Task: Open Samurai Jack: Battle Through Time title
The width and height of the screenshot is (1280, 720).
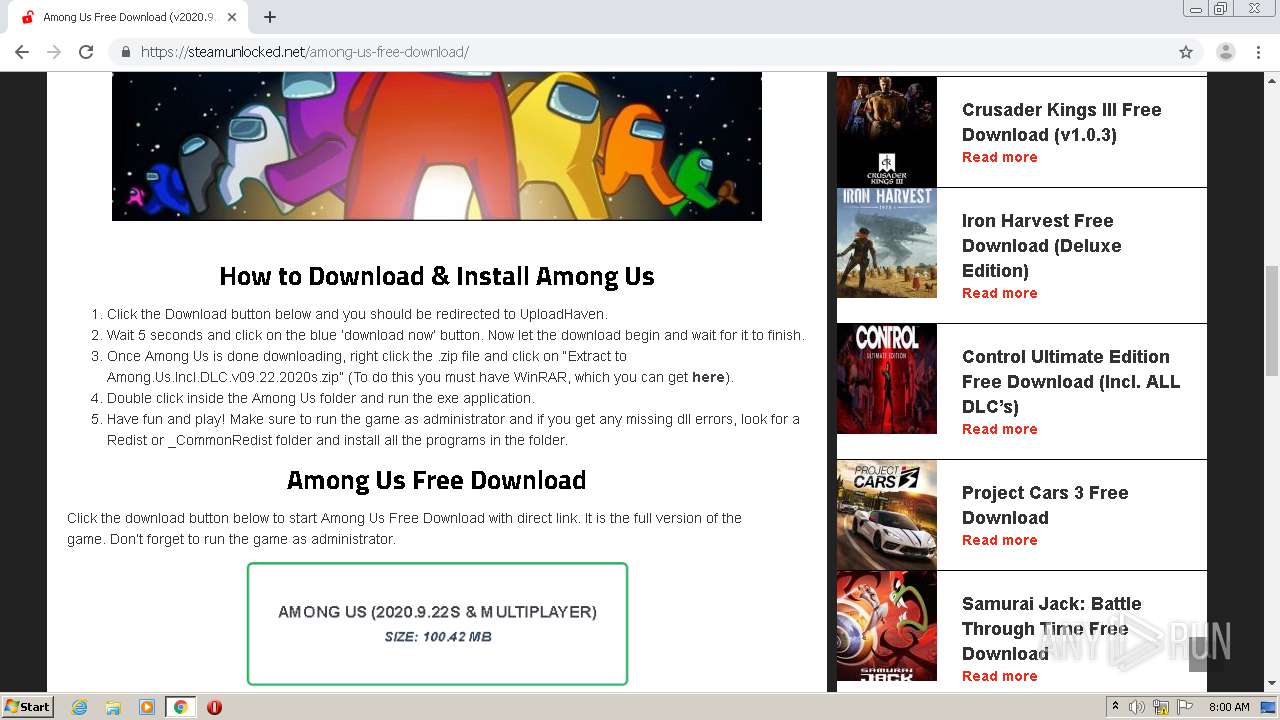Action: tap(1052, 628)
